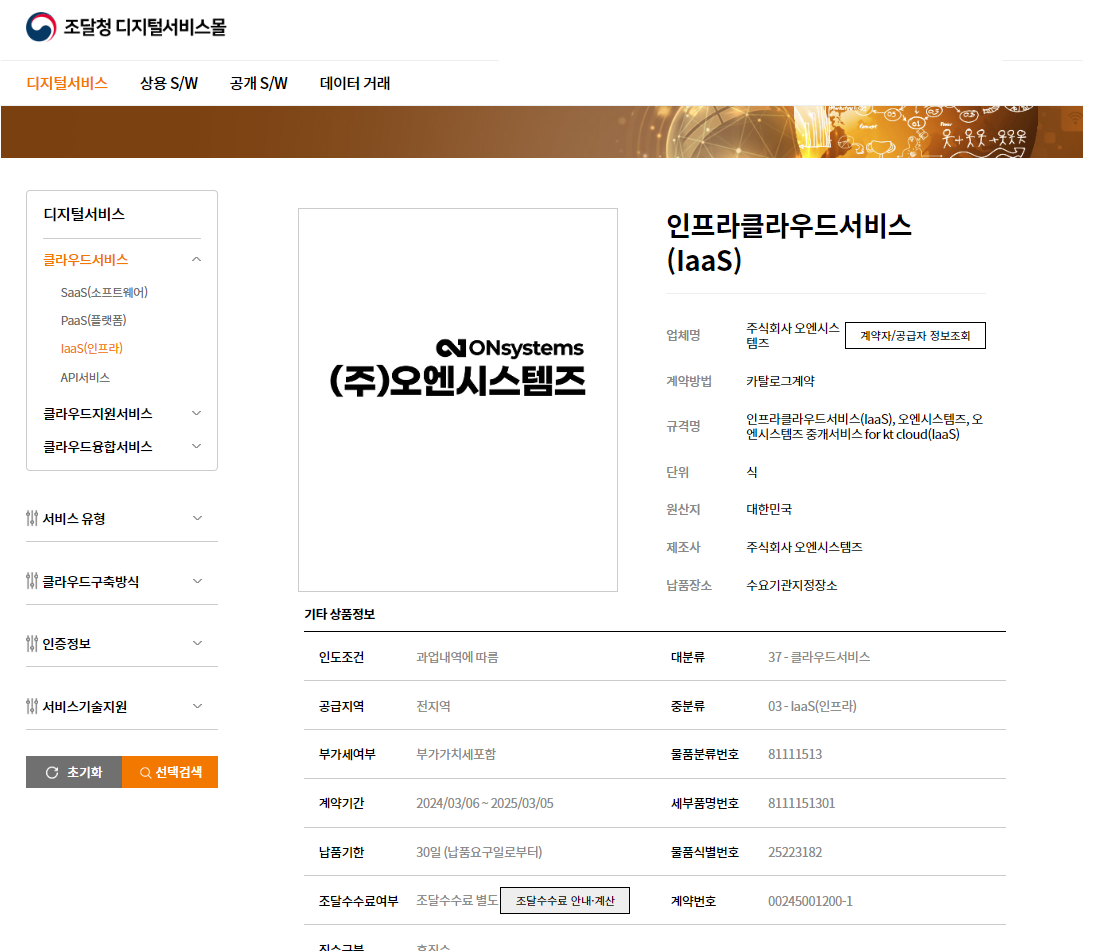This screenshot has height=952, width=1096.
Task: Open the 공개 S/W top menu tab
Action: [x=259, y=83]
